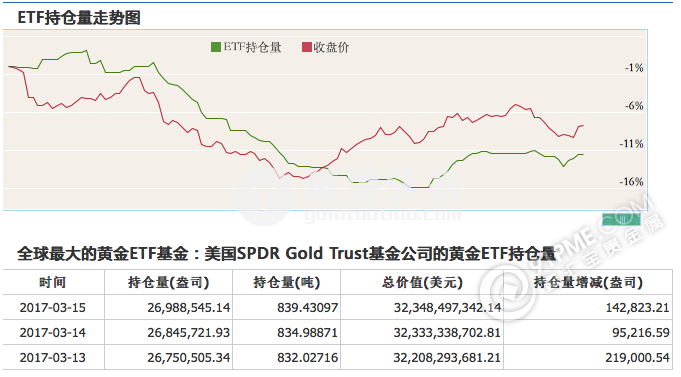Image resolution: width=681 pixels, height=377 pixels.
Task: Click the end of the green ETF holdings line
Action: (x=583, y=154)
